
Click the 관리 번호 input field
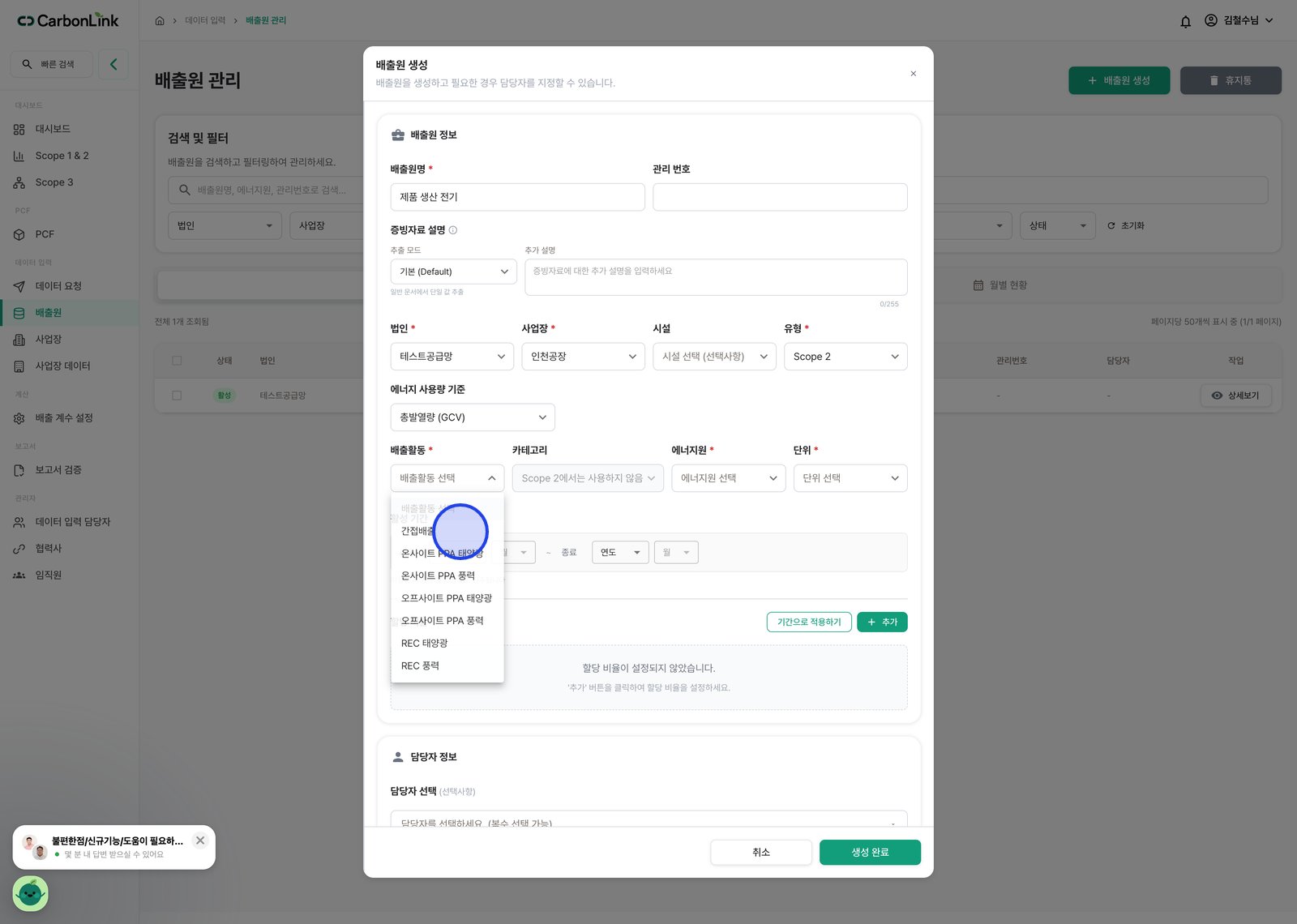[x=780, y=197]
